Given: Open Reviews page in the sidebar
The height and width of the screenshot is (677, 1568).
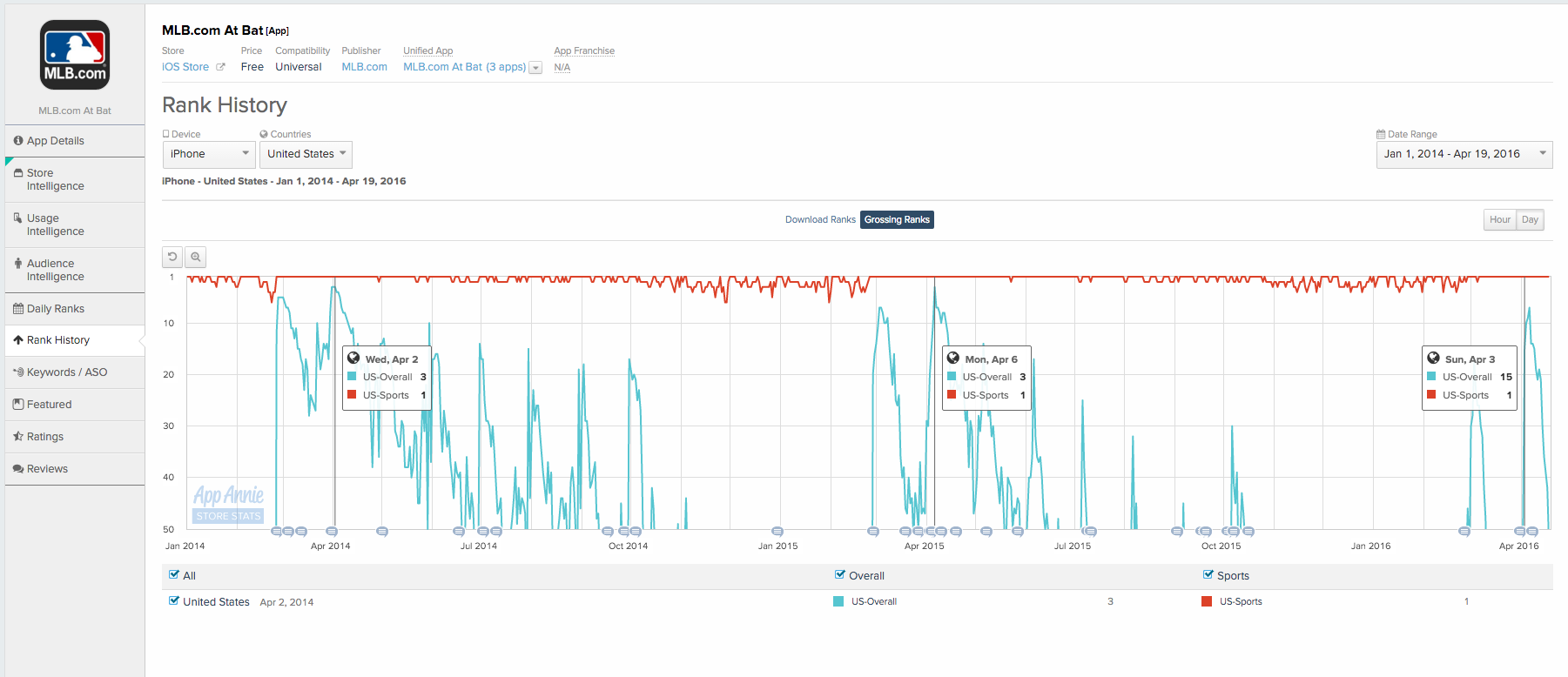Looking at the screenshot, I should 75,468.
